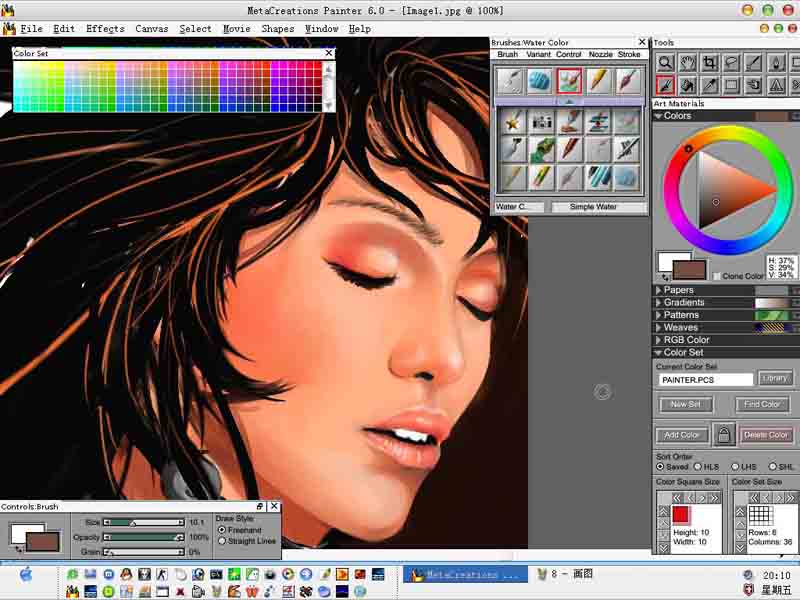800x600 pixels.
Task: Open the Help menu
Action: tap(360, 29)
